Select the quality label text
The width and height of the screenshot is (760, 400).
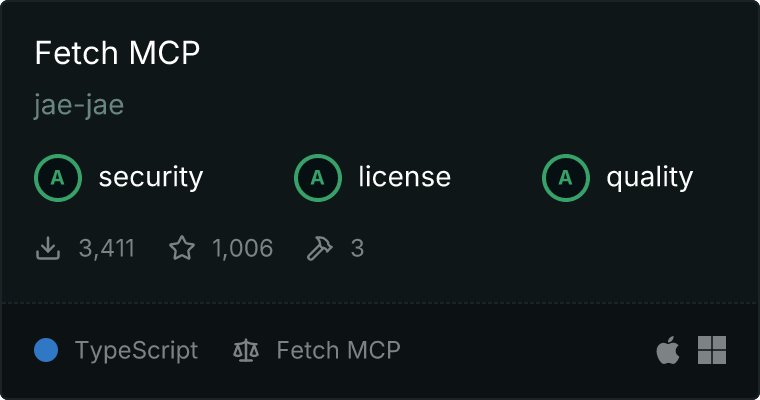click(650, 177)
